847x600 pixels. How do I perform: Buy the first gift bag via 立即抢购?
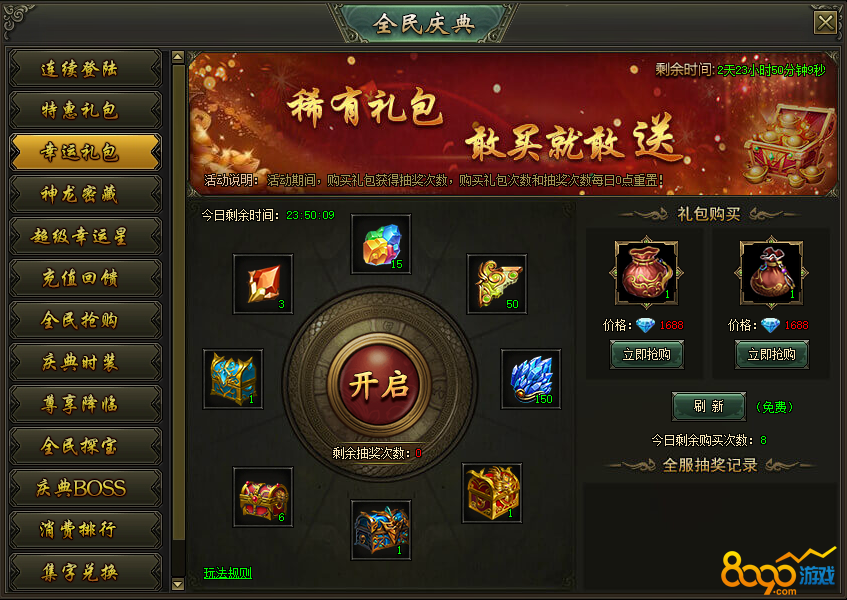[x=647, y=354]
